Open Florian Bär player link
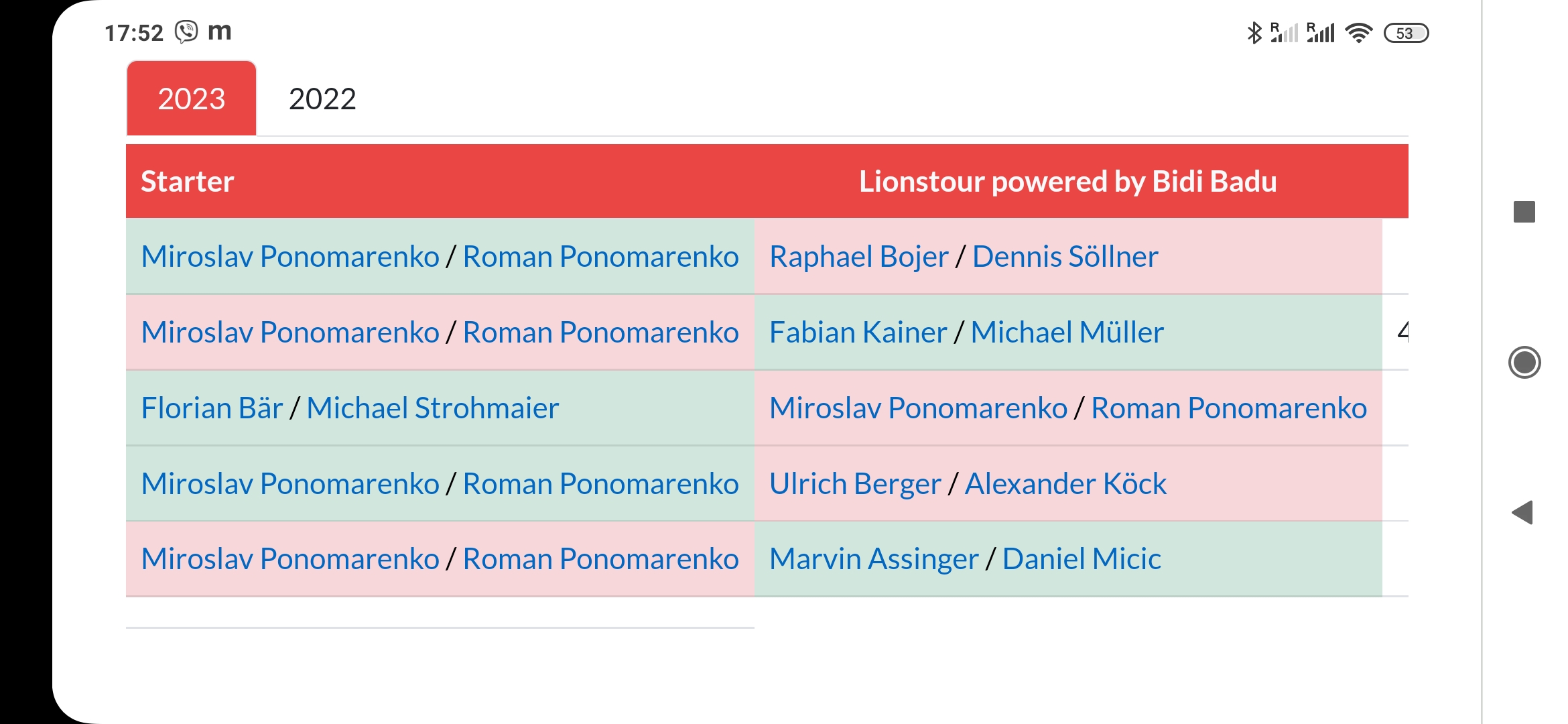Viewport: 1568px width, 724px height. [x=212, y=408]
